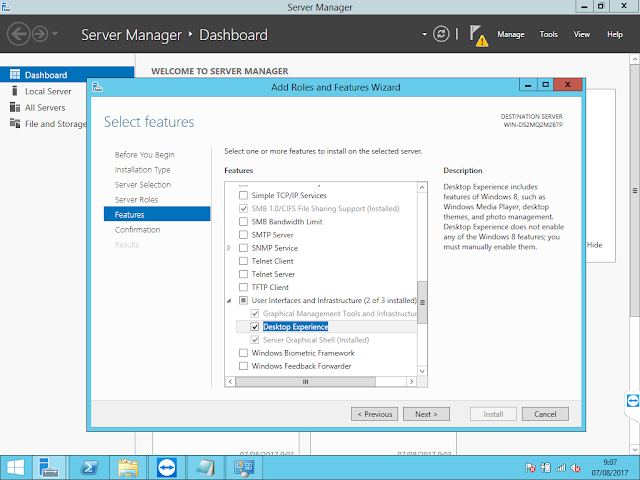Image resolution: width=640 pixels, height=480 pixels.
Task: Check Telnet Server checkbox
Action: (x=243, y=274)
